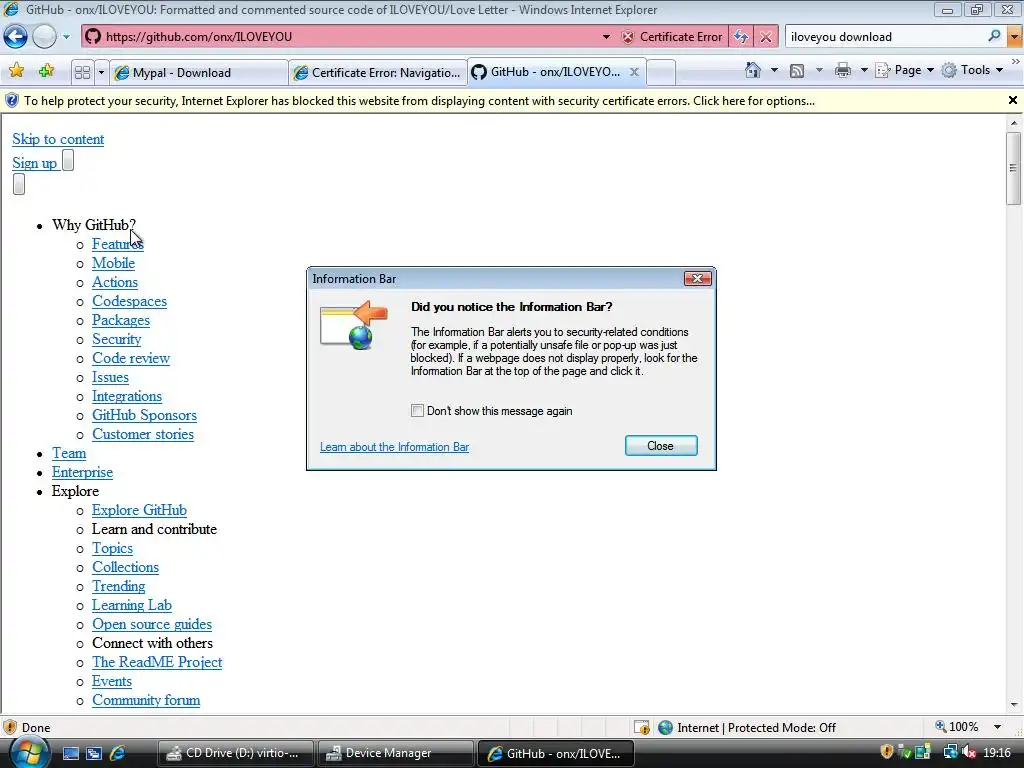Screen dimensions: 1024x768
Task: Click the Show Desktop quick launch icon
Action: (x=71, y=753)
